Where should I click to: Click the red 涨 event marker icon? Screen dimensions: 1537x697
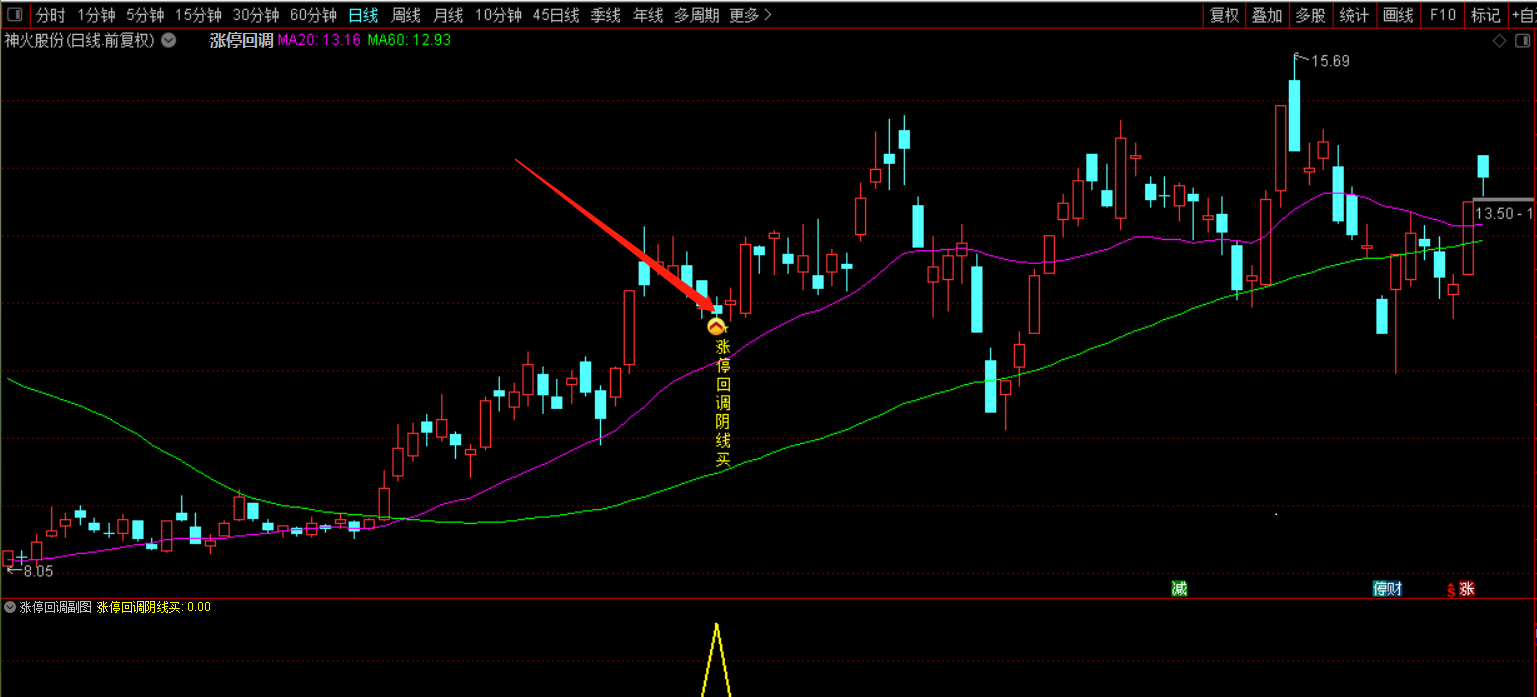(x=1466, y=589)
